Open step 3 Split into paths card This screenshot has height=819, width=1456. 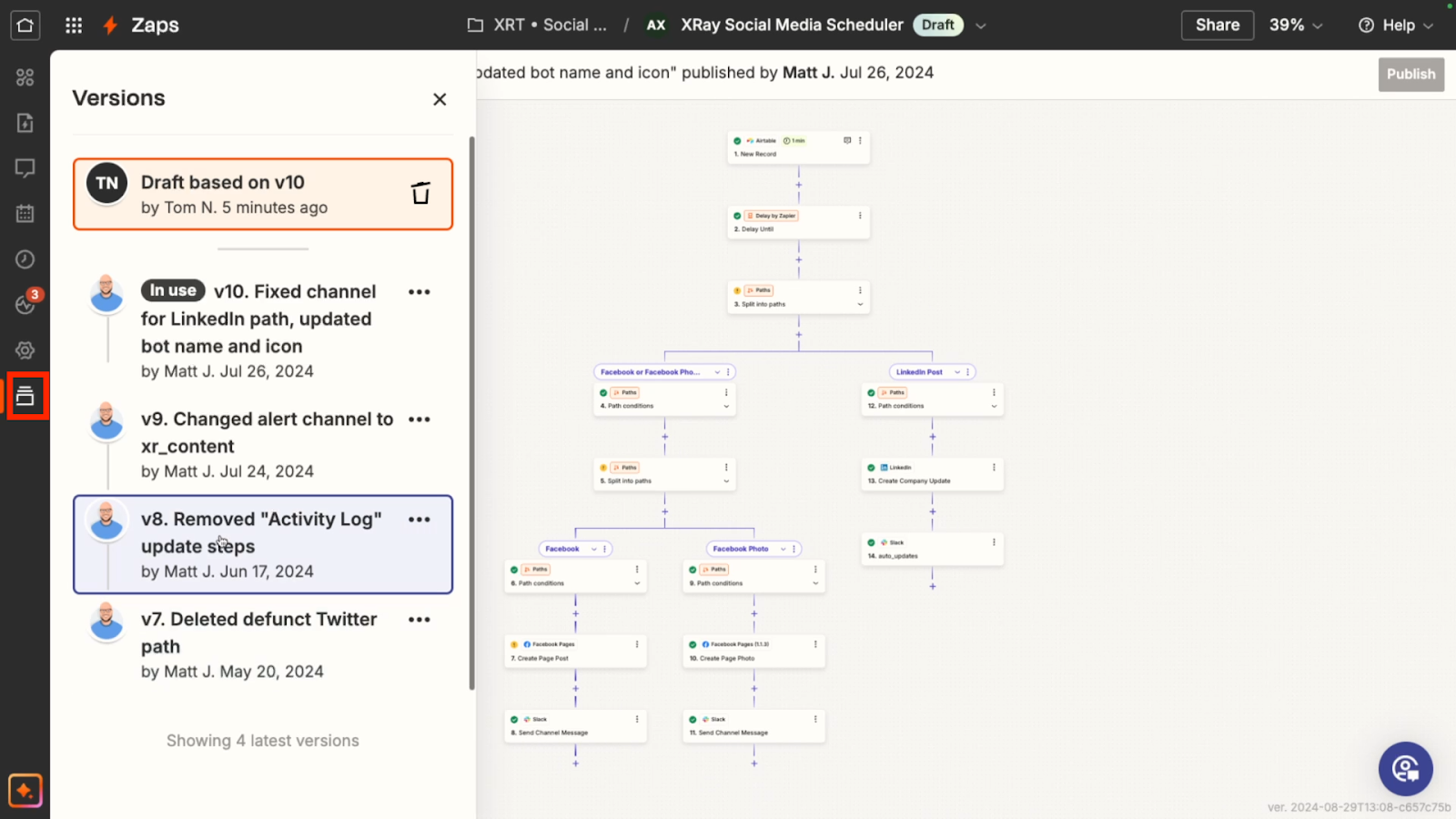pos(798,298)
